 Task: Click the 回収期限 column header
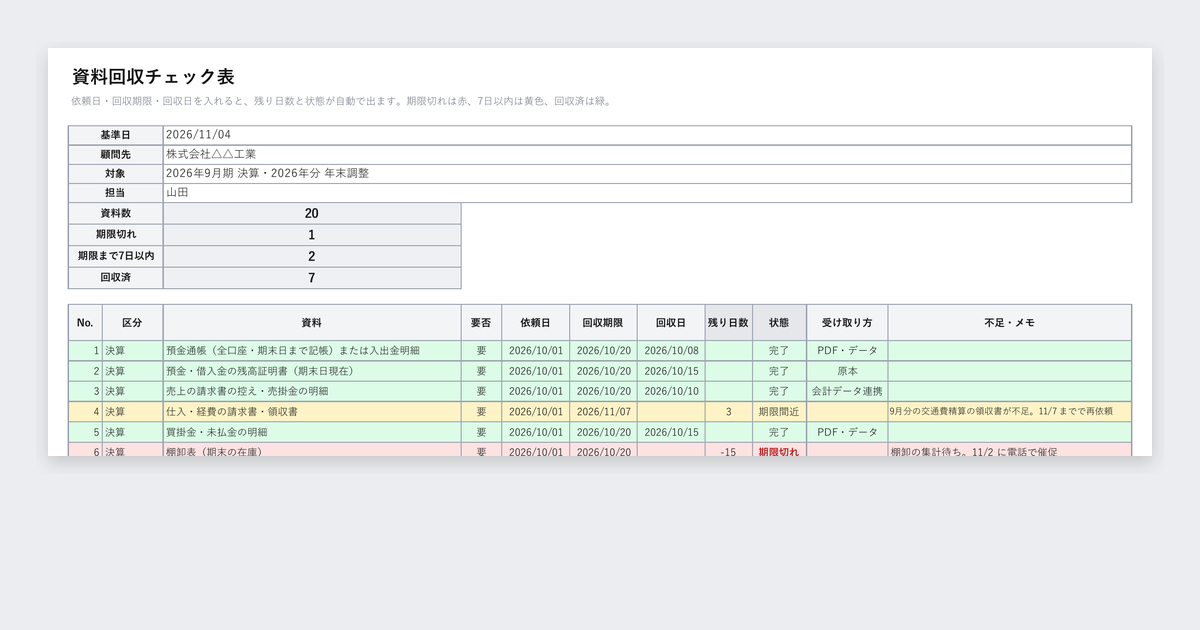pos(603,323)
